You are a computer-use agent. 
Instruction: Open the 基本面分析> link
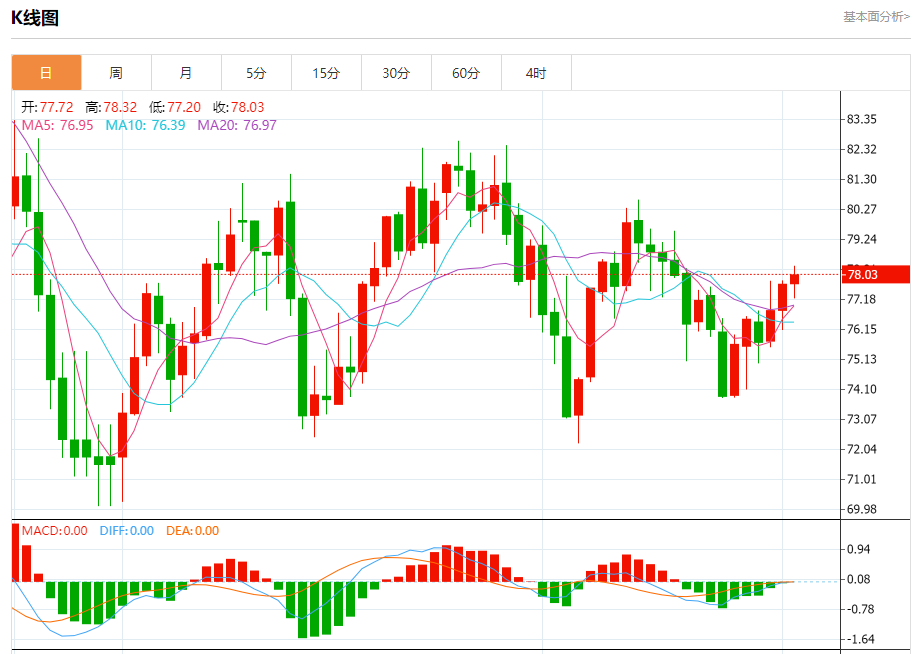pos(876,17)
